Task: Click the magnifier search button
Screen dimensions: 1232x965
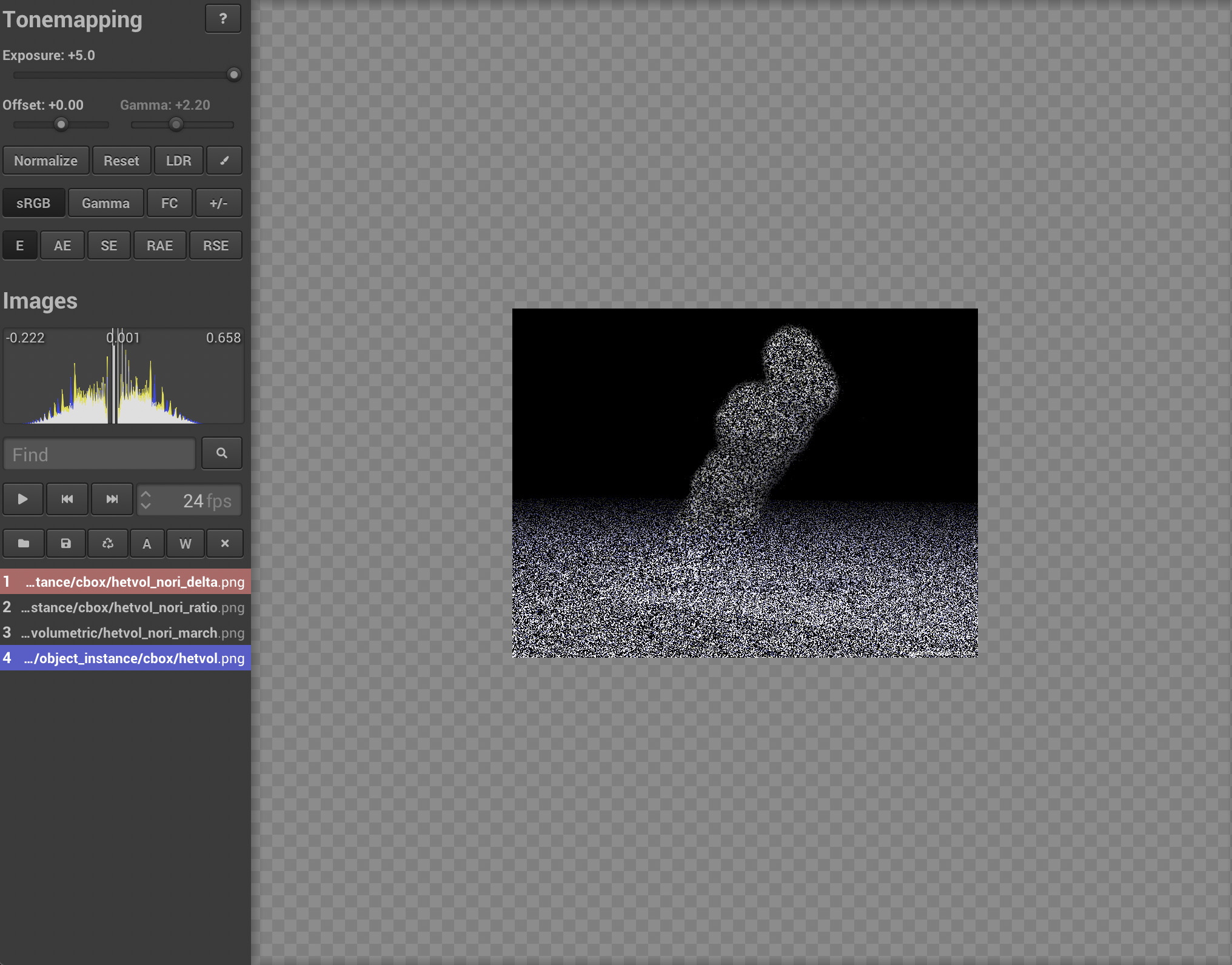Action: click(222, 453)
